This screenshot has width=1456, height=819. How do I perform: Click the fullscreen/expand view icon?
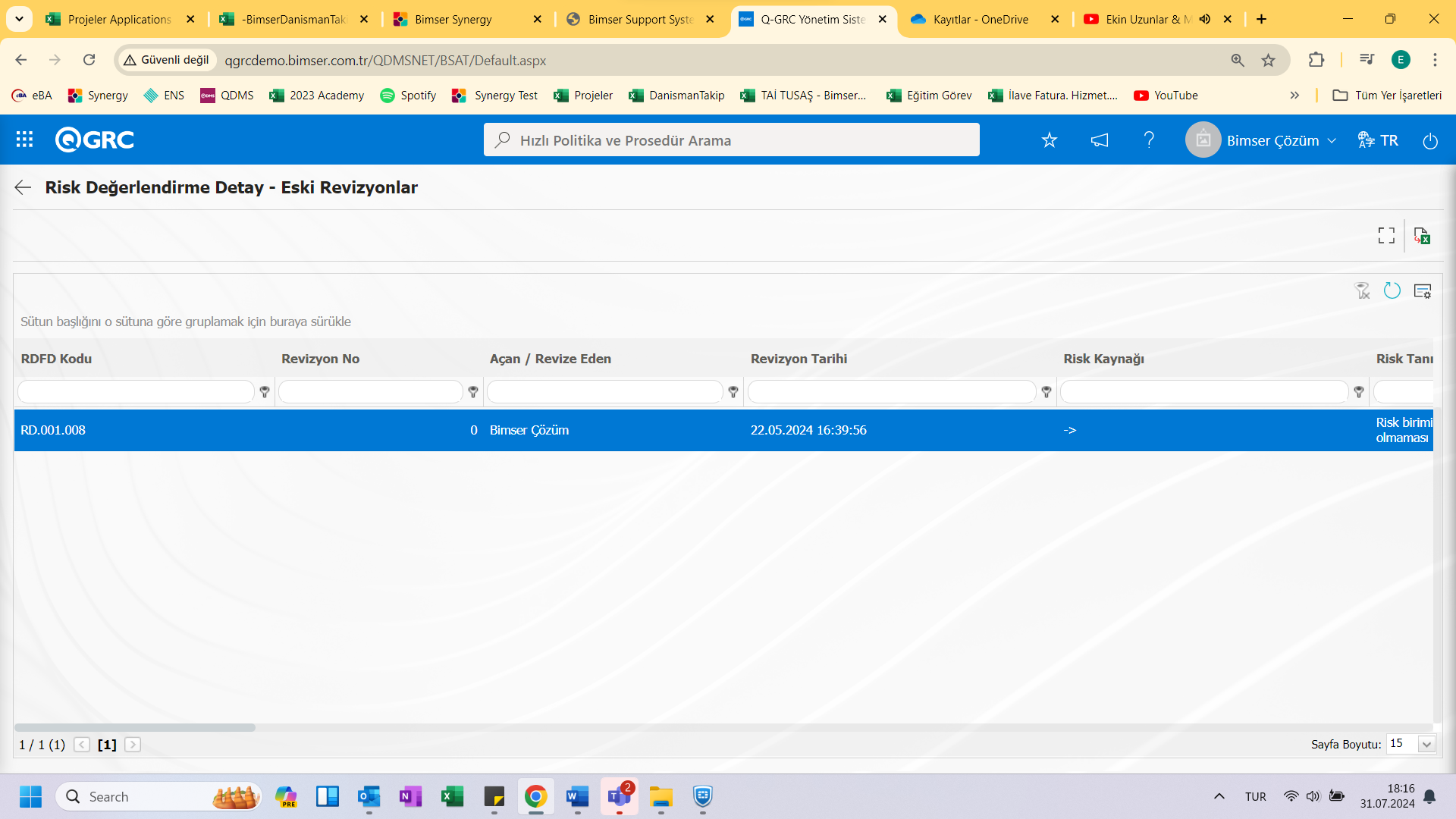pos(1386,235)
